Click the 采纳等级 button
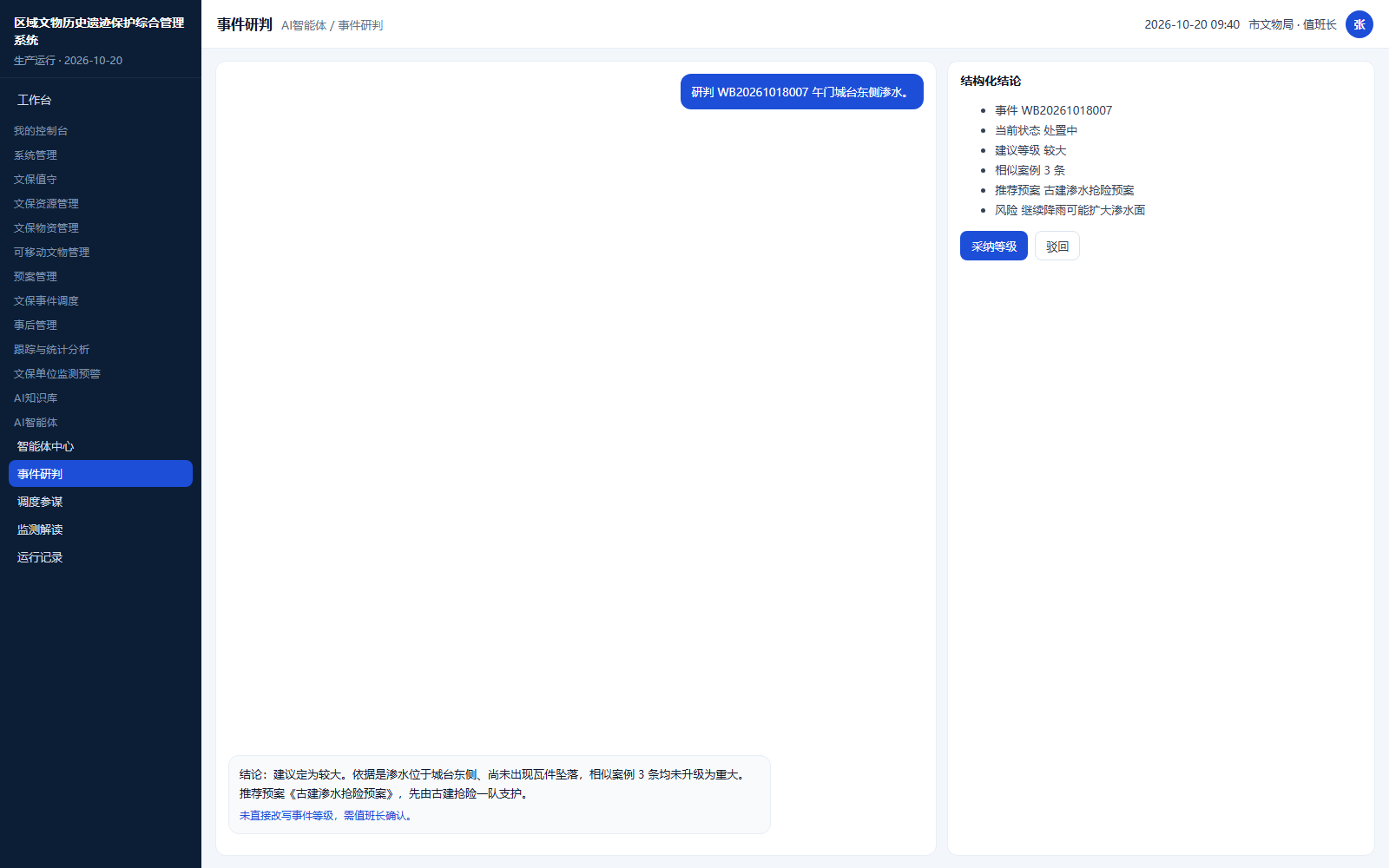This screenshot has height=868, width=1389. point(994,247)
